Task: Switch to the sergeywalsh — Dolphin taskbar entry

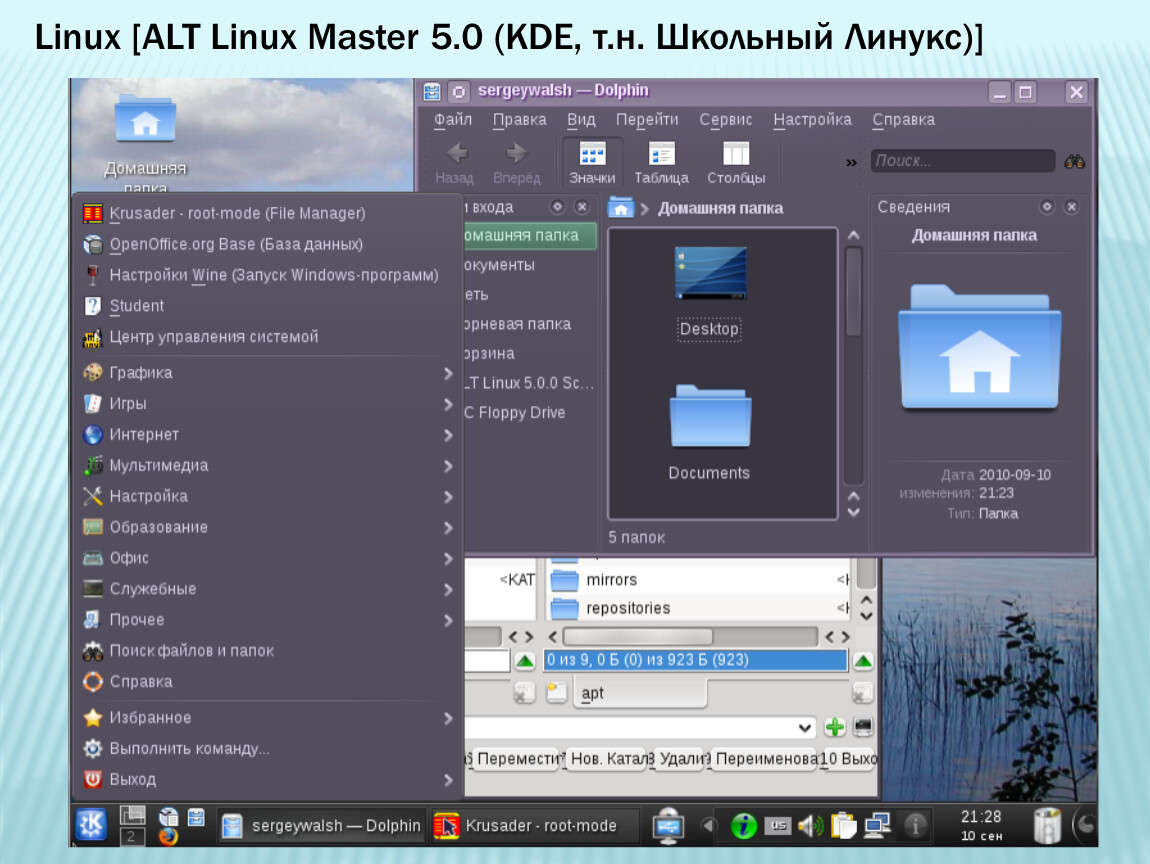Action: click(322, 826)
